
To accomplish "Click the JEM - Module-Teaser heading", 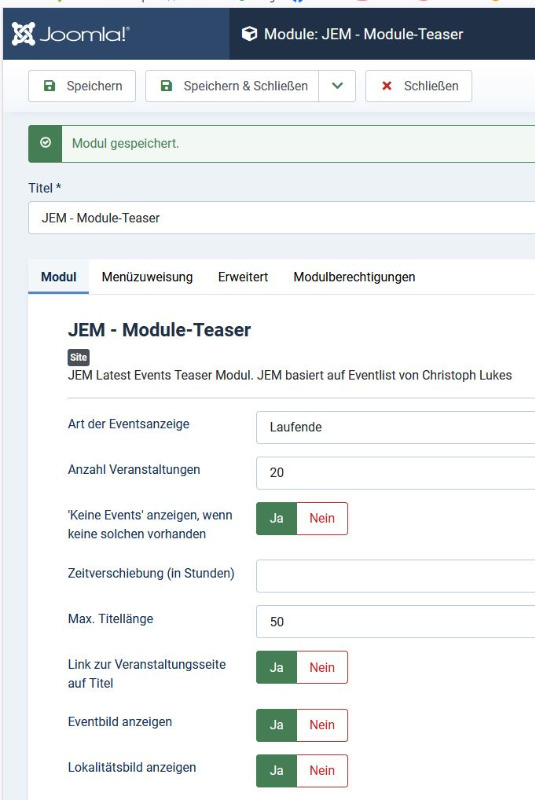I will 159,330.
